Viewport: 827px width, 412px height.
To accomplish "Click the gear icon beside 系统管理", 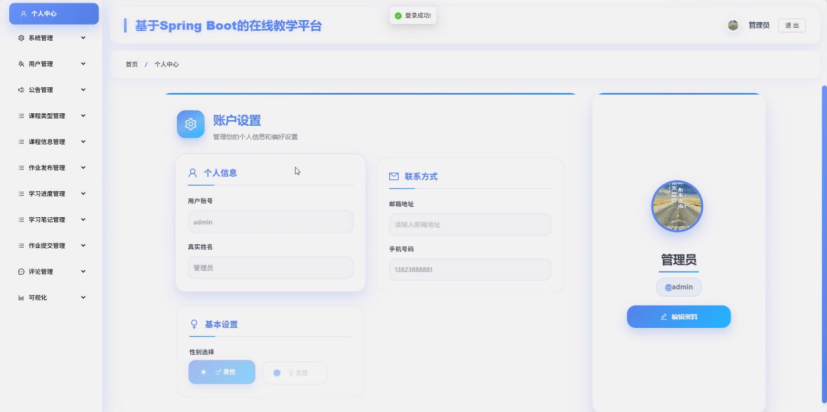I will tap(21, 38).
